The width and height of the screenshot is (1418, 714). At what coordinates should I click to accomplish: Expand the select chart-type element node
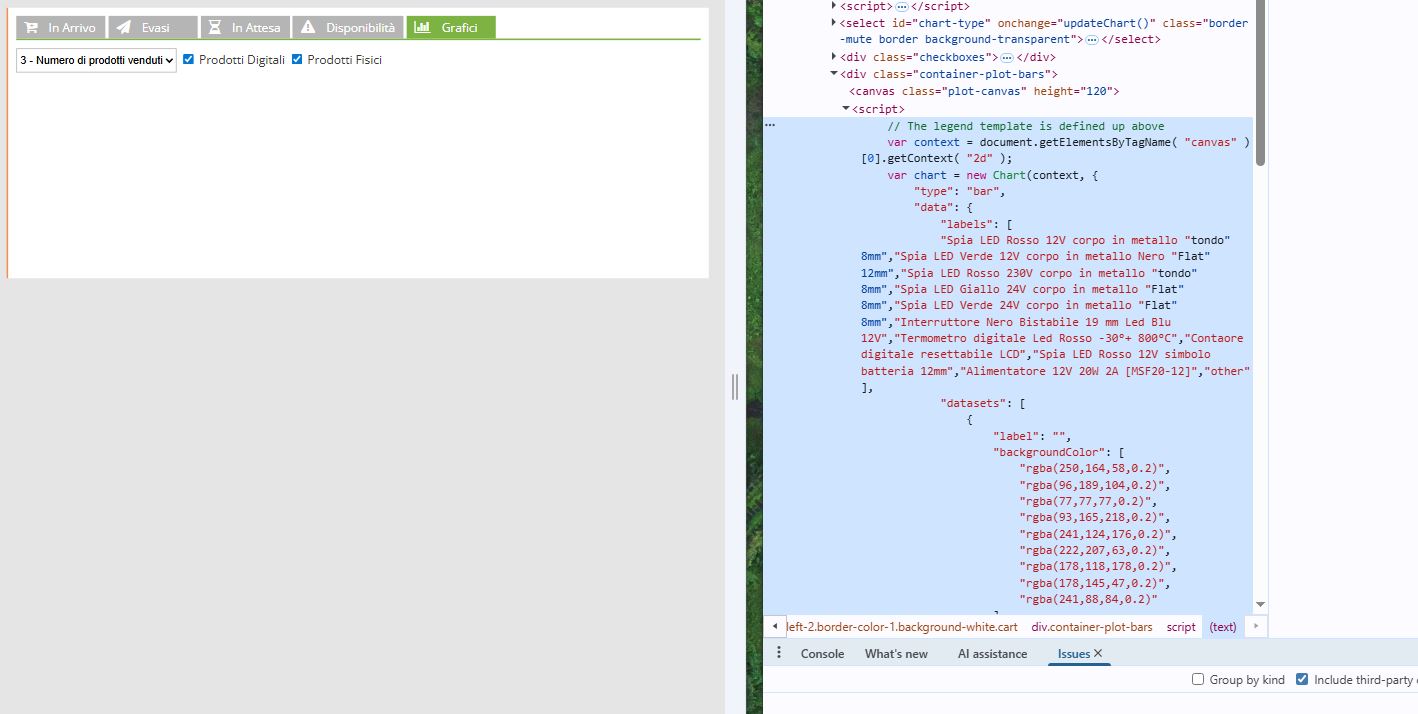pos(835,23)
